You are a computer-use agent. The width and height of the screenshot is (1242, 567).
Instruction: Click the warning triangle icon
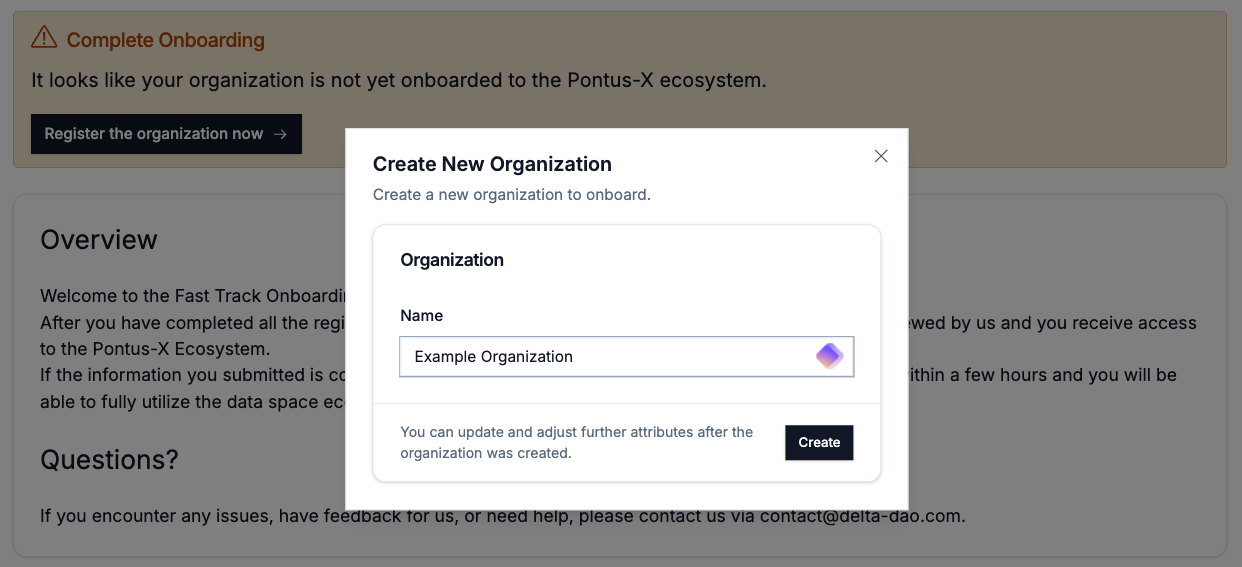click(44, 38)
